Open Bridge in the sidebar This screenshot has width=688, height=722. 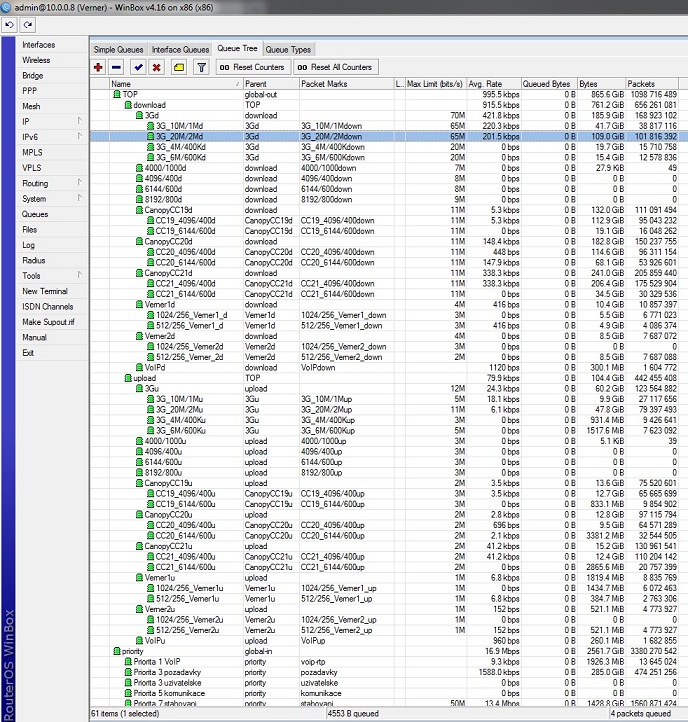pos(33,76)
